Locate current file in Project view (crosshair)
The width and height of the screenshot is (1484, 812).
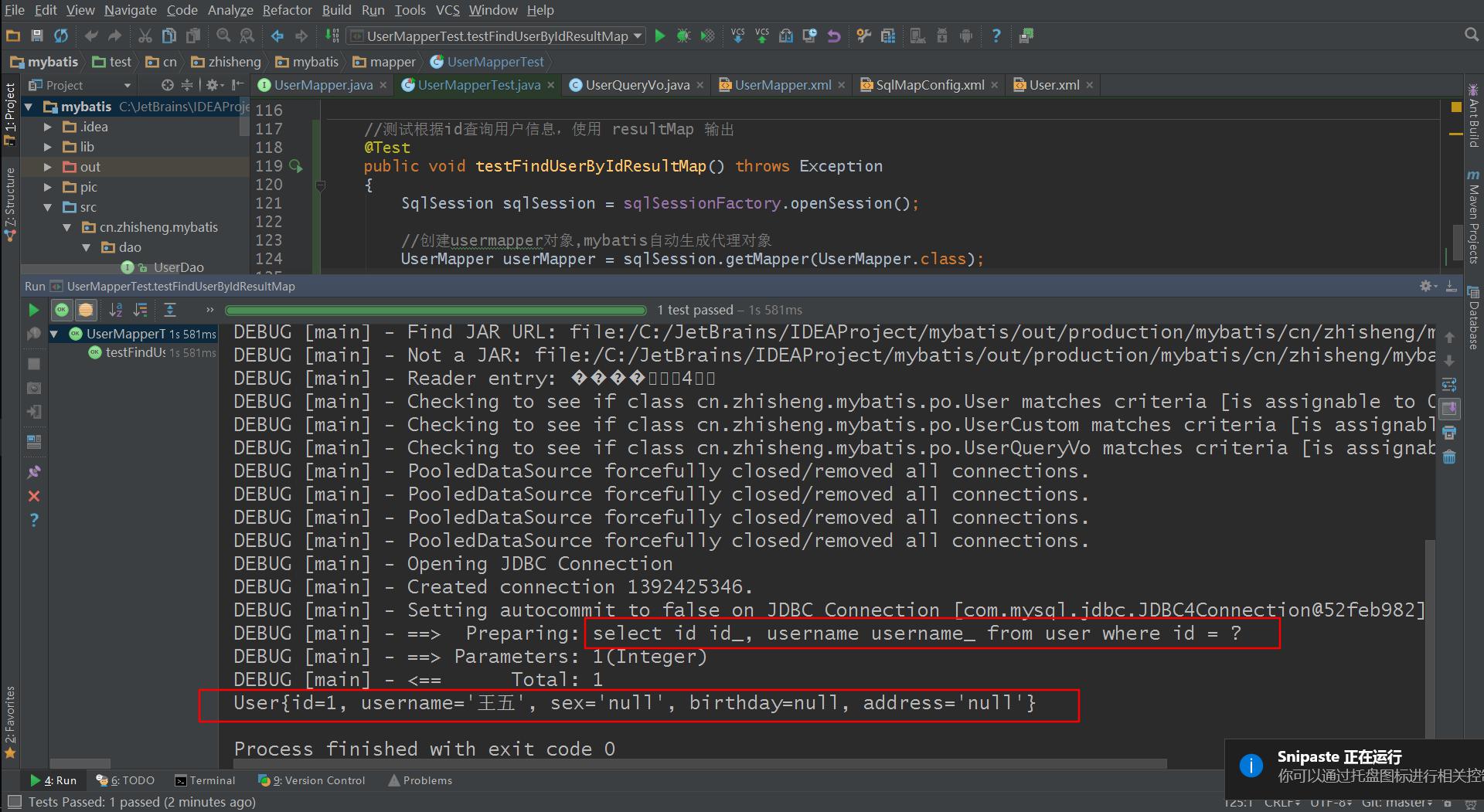(167, 85)
